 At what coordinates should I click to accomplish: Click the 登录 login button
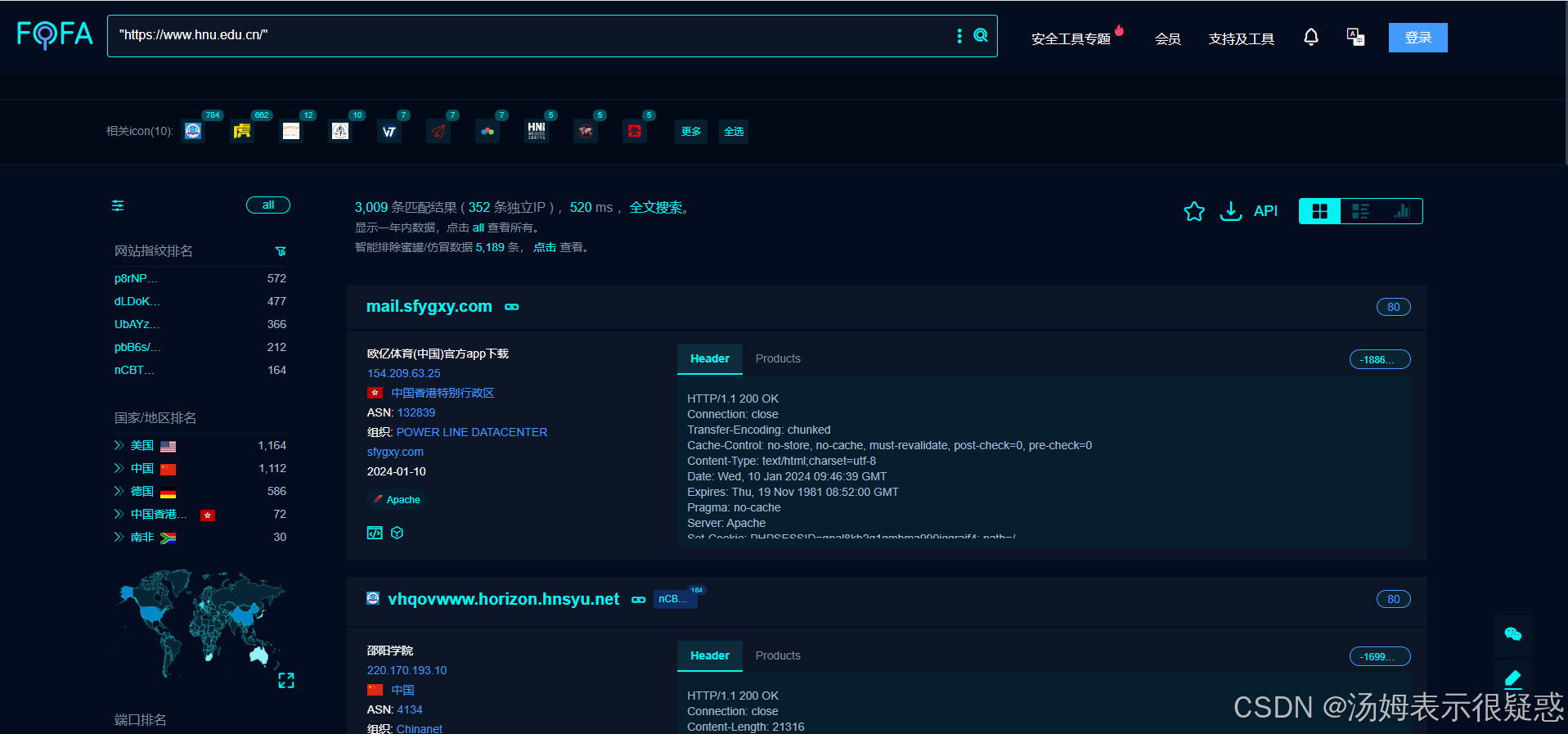(x=1417, y=38)
